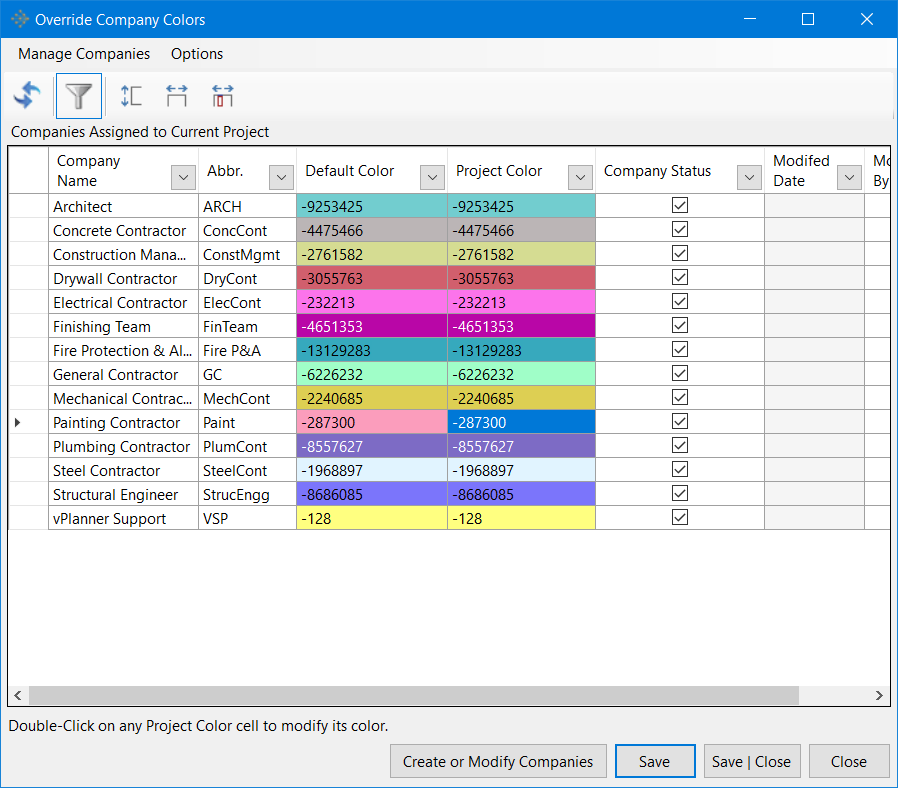
Task: Toggle vPlanner Support status checkbox
Action: click(680, 517)
